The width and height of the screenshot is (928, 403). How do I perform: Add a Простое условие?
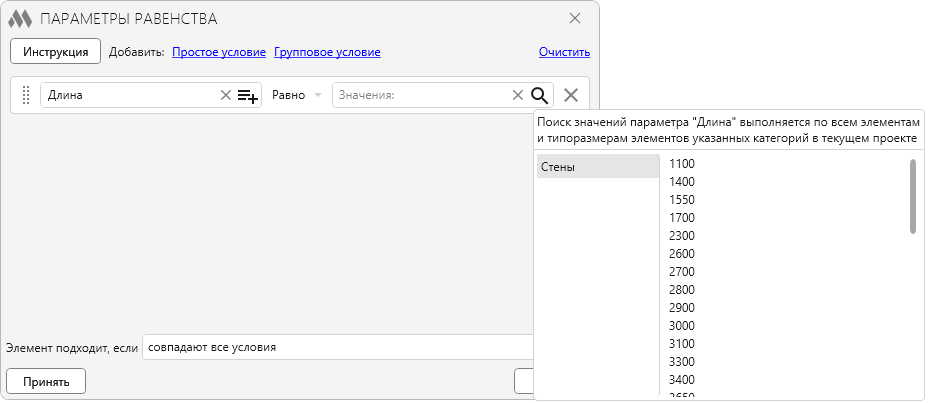pyautogui.click(x=219, y=52)
